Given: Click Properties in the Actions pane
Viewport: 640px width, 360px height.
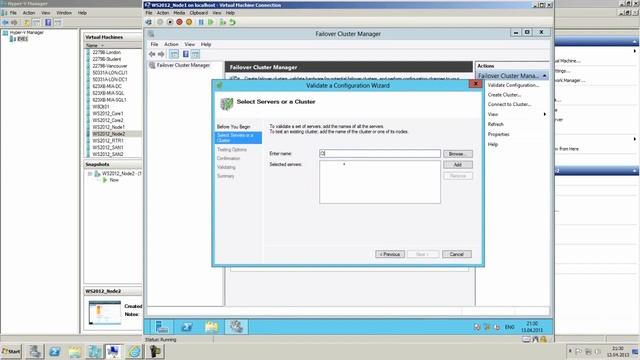Looking at the screenshot, I should pos(498,134).
